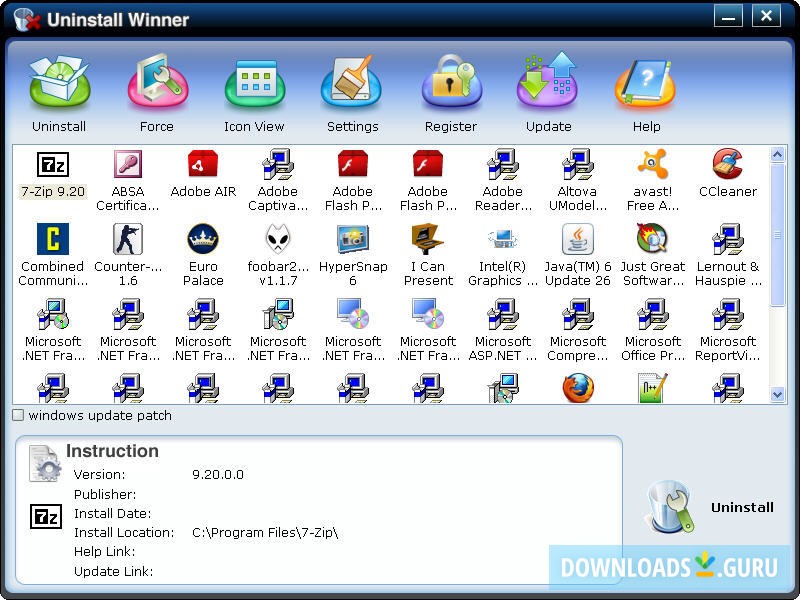Select Counter-Strike 1.6
Viewport: 800px width, 600px height.
tap(128, 250)
